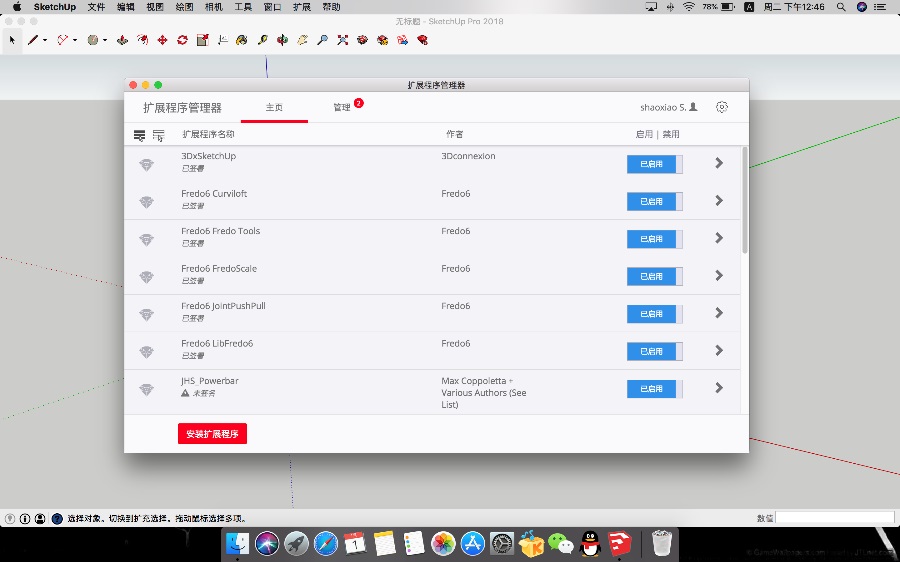900x562 pixels.
Task: Click the Instructor question mark icon
Action: pyautogui.click(x=57, y=518)
